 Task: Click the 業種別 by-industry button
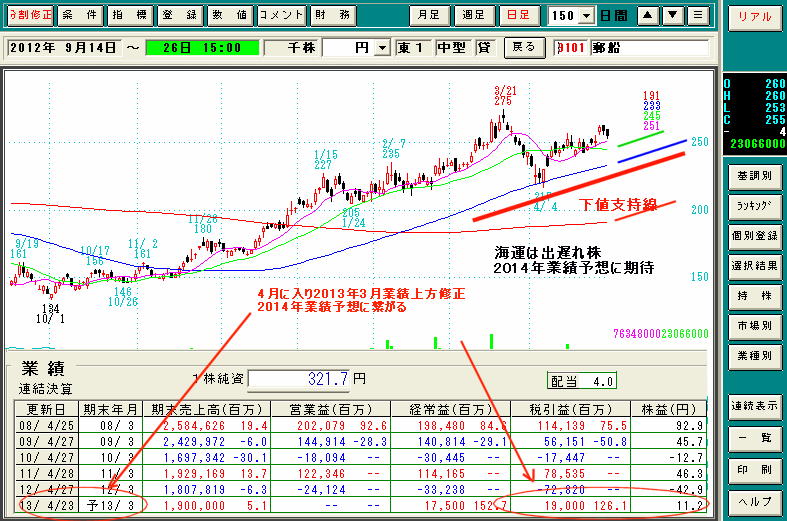click(754, 356)
